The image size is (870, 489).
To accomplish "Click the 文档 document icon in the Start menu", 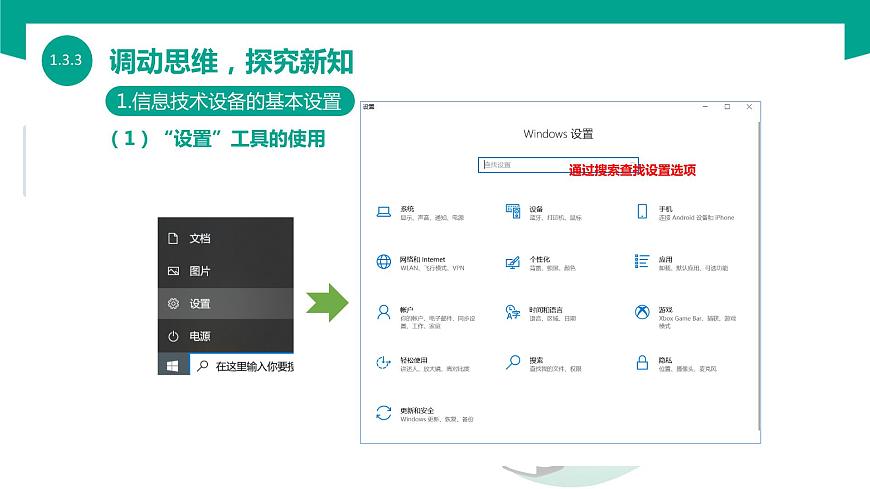I will pyautogui.click(x=173, y=238).
